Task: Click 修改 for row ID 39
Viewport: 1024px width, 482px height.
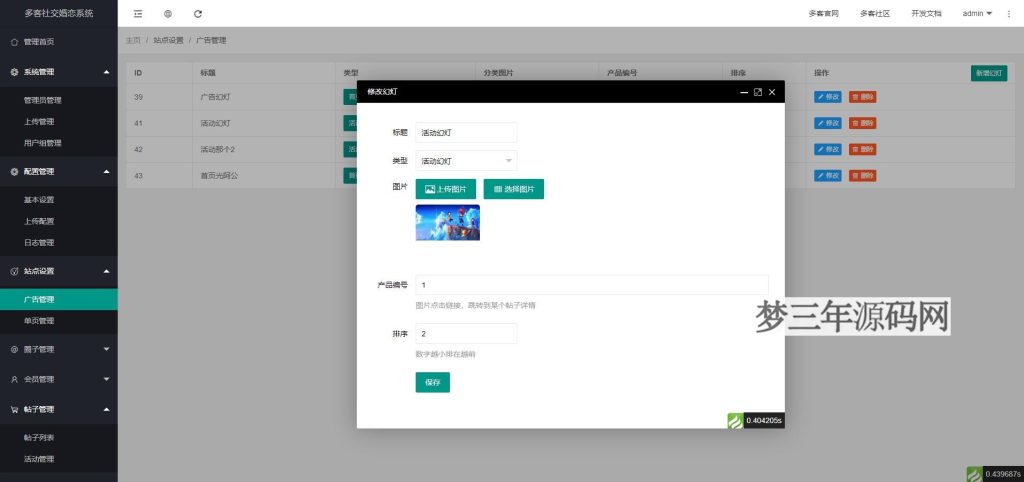Action: (827, 97)
